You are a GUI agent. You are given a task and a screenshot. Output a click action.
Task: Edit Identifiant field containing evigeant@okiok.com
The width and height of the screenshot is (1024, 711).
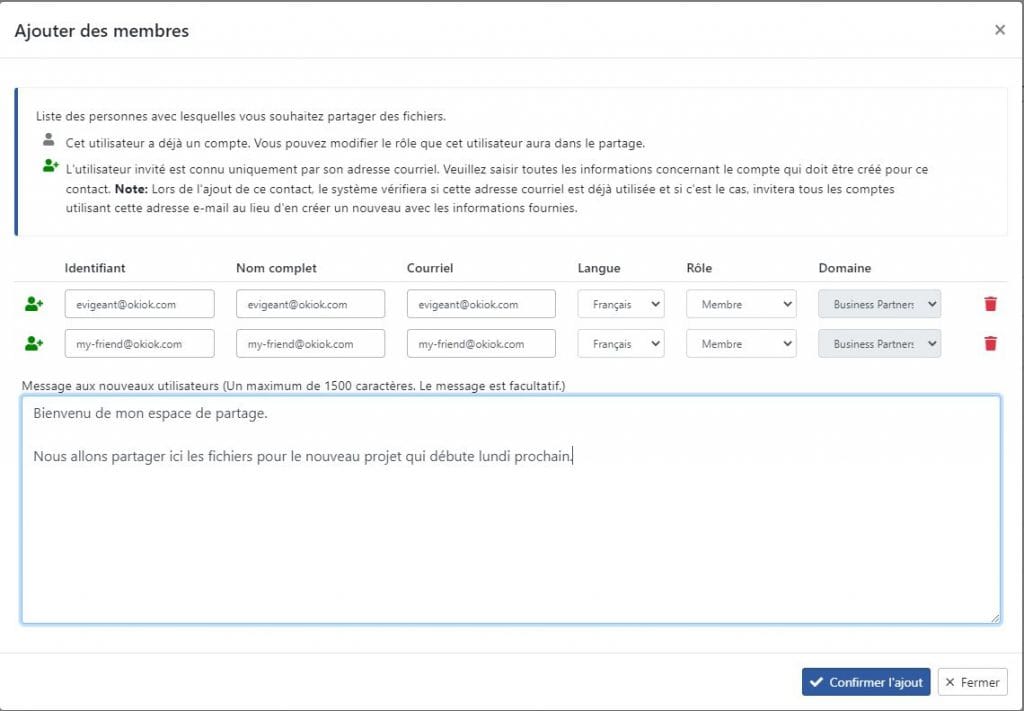point(140,304)
